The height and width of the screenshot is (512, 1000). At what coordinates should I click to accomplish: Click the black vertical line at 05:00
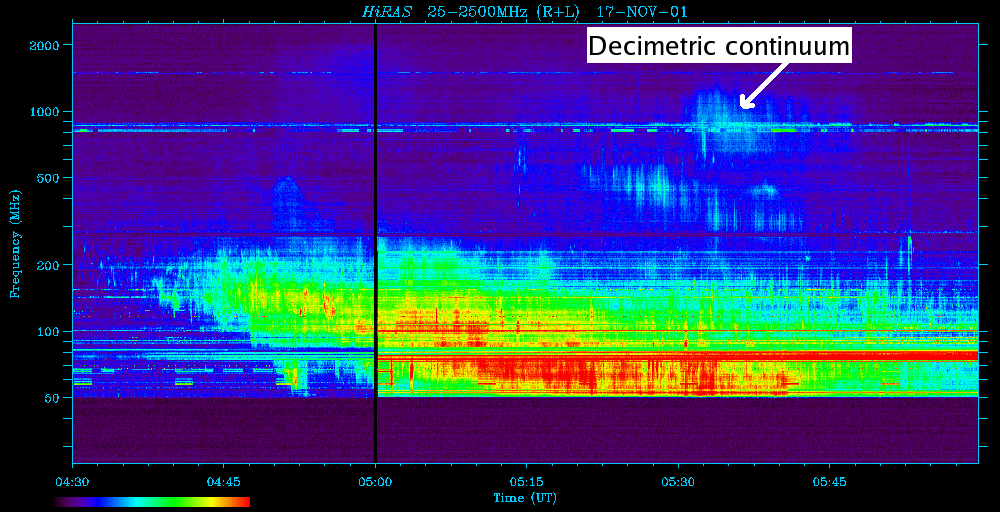pyautogui.click(x=376, y=244)
